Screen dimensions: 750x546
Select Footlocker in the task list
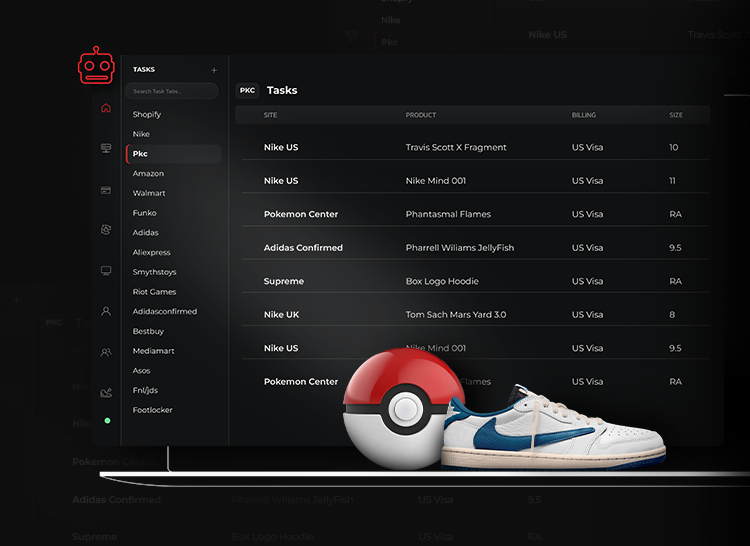tap(152, 410)
